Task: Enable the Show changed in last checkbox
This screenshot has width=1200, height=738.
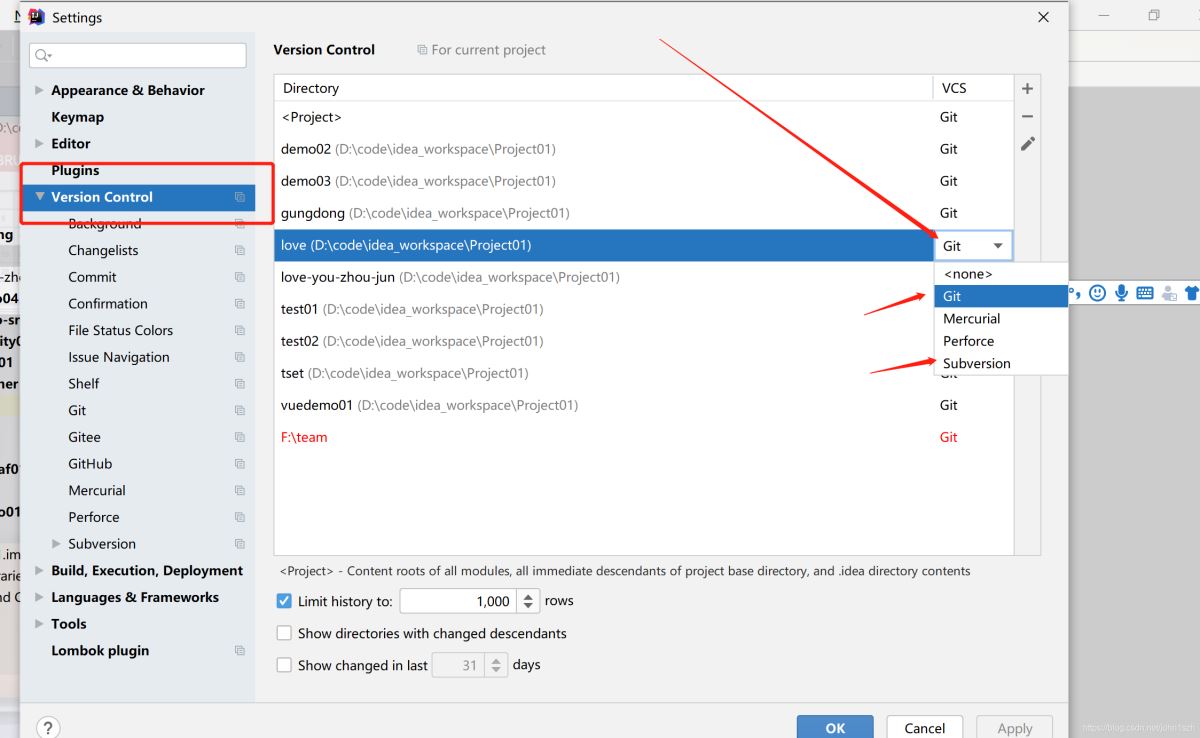Action: pyautogui.click(x=284, y=665)
